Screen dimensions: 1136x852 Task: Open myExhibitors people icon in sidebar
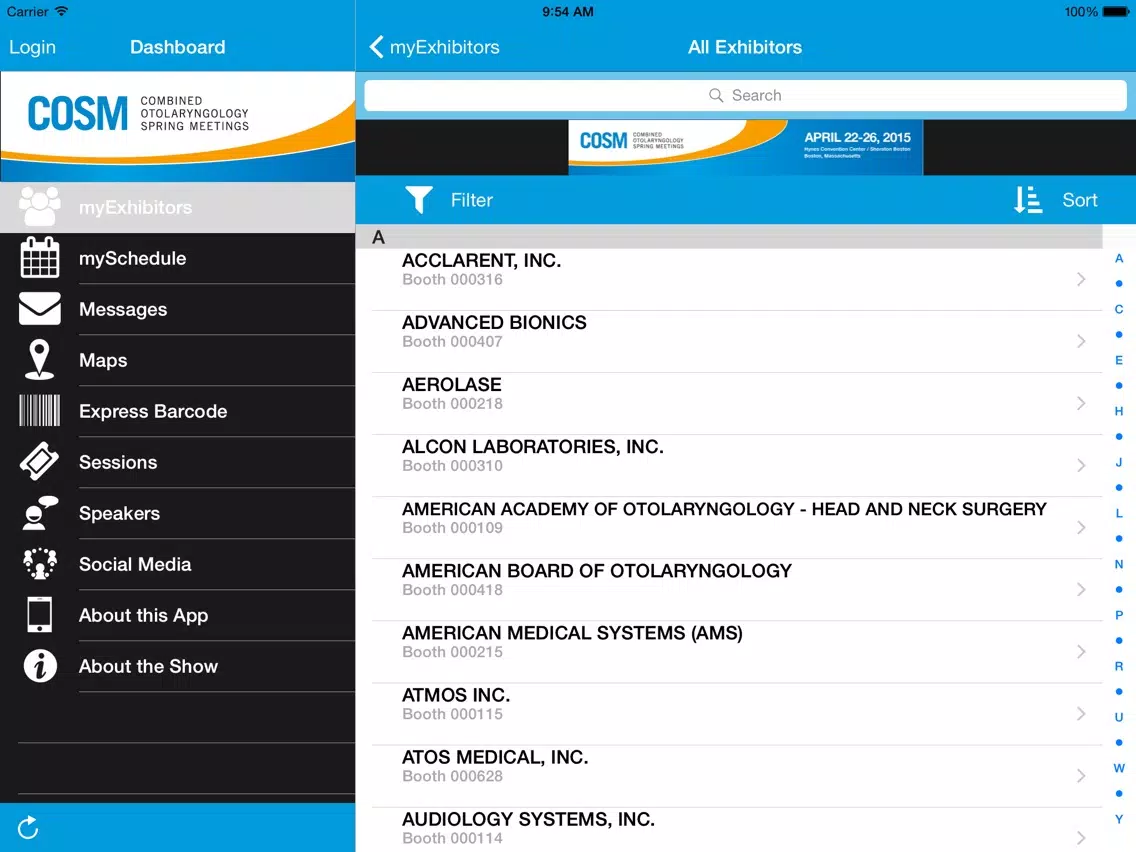click(40, 206)
